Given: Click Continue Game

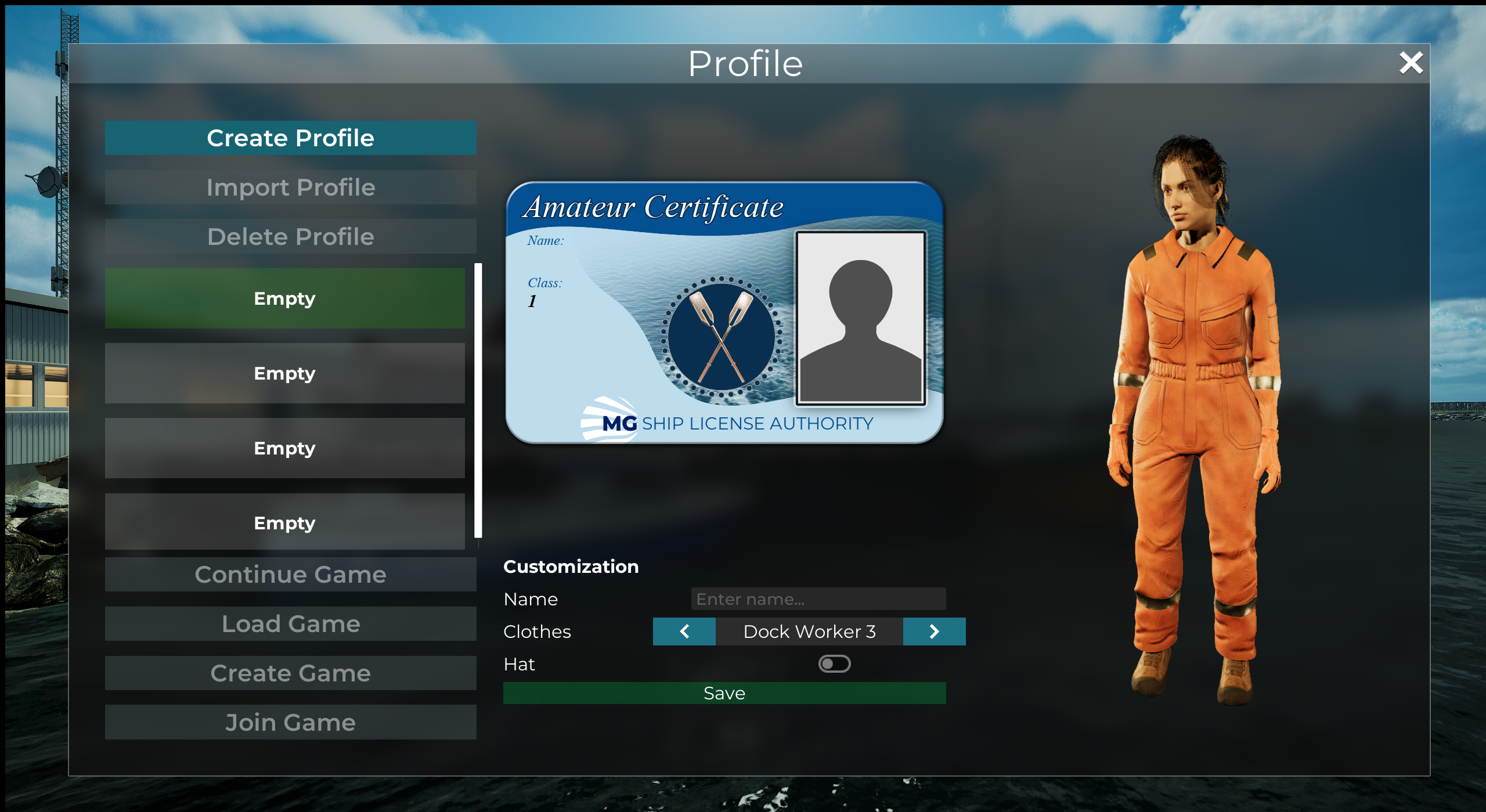Looking at the screenshot, I should point(290,575).
